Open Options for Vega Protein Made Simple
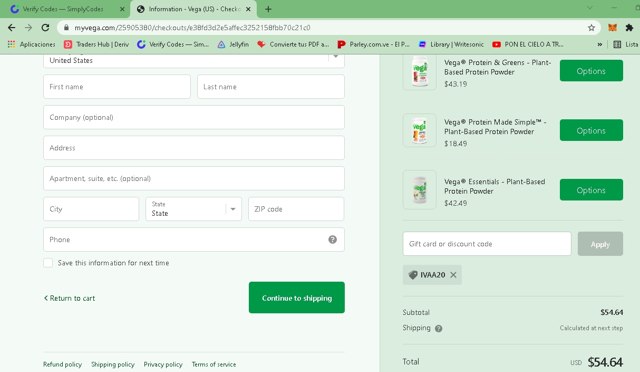The image size is (640, 372). (591, 130)
